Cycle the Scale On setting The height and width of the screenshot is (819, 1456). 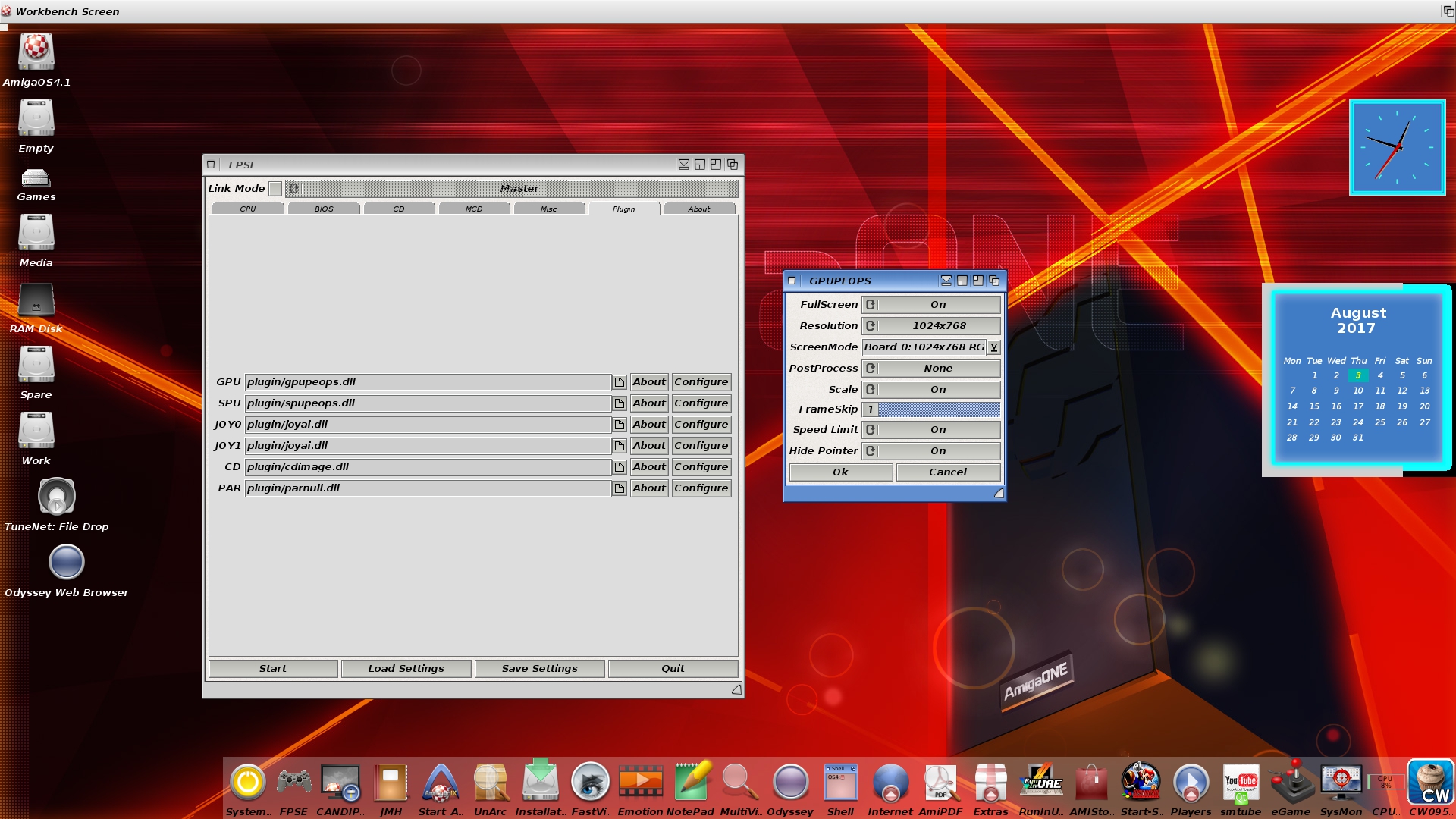(931, 390)
